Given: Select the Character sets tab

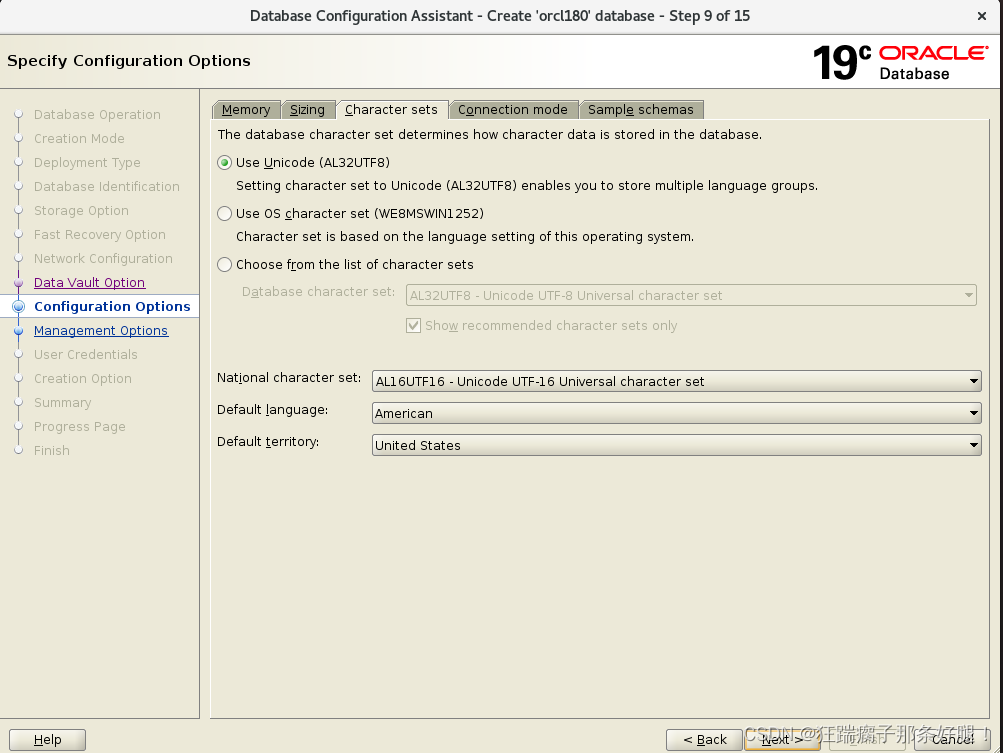Looking at the screenshot, I should [391, 110].
